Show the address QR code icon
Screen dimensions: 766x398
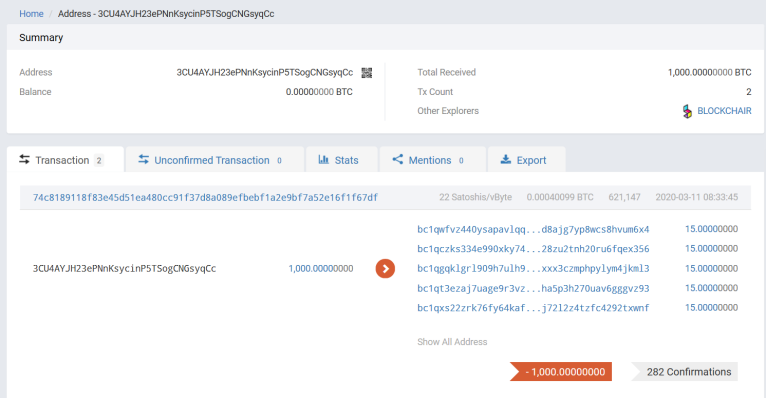[x=366, y=73]
